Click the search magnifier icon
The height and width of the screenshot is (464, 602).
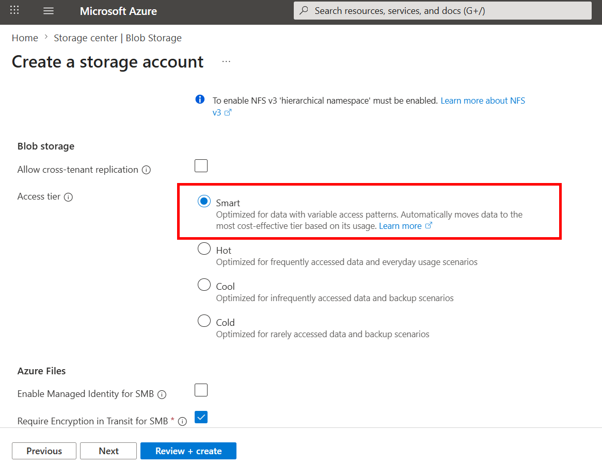click(x=304, y=10)
